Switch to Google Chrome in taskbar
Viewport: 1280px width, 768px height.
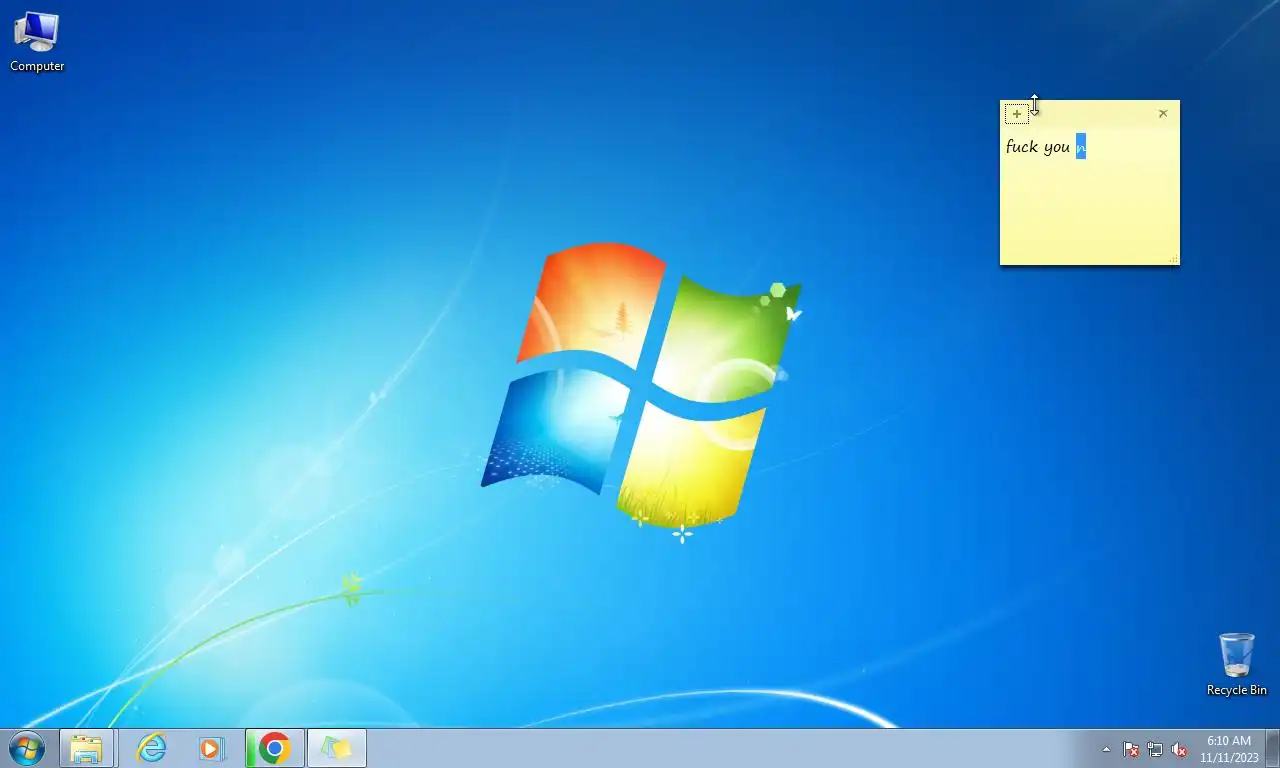pyautogui.click(x=274, y=748)
